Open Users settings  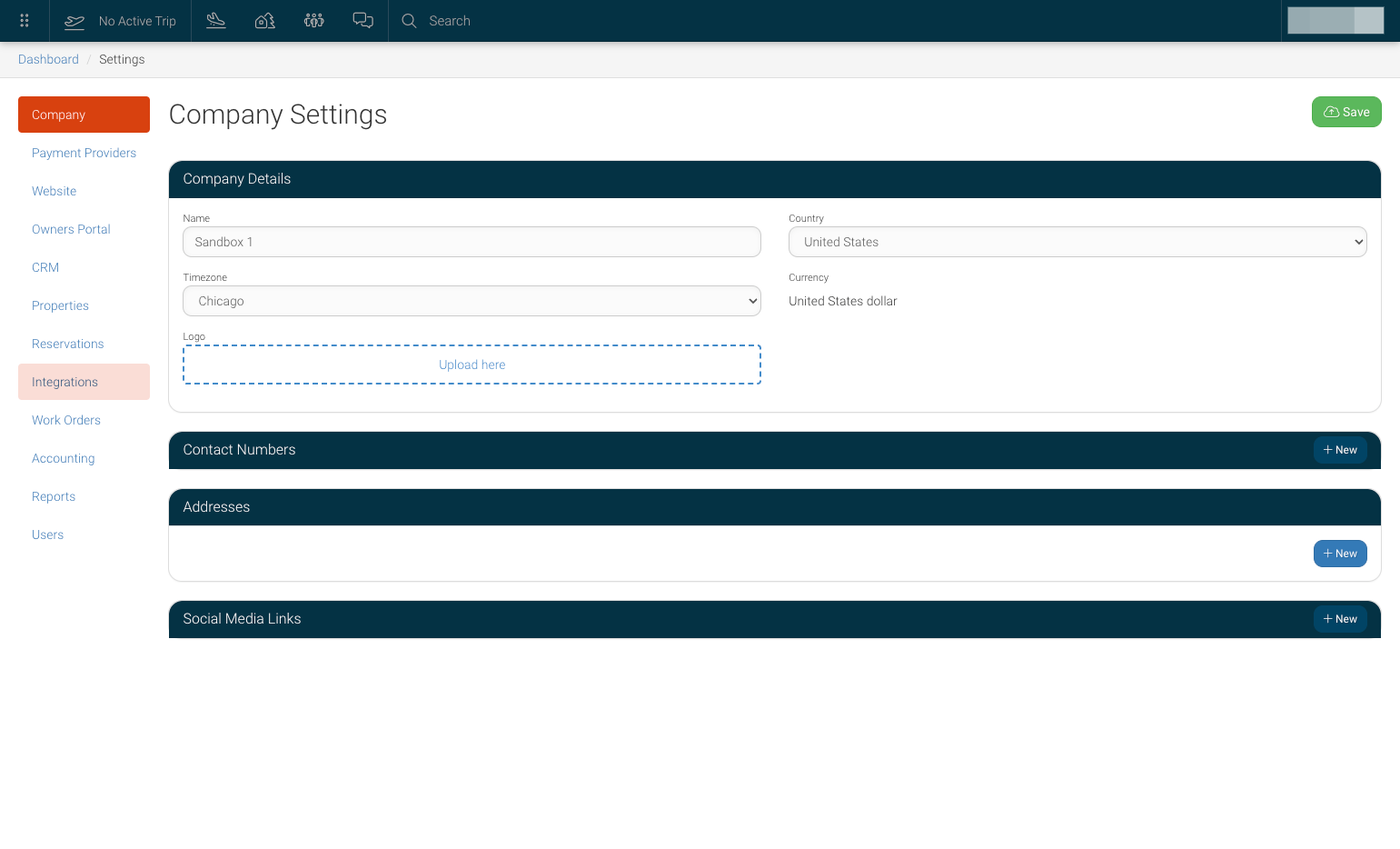point(84,534)
